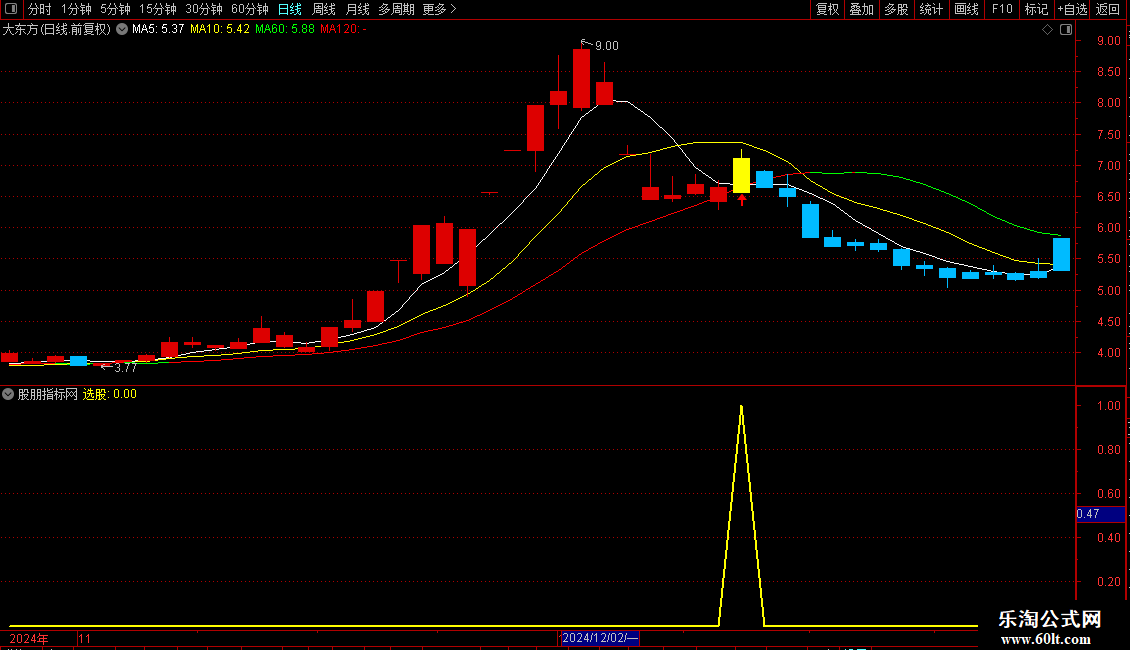The width and height of the screenshot is (1130, 650).
Task: Click the 9.00 high price label
Action: coord(606,46)
